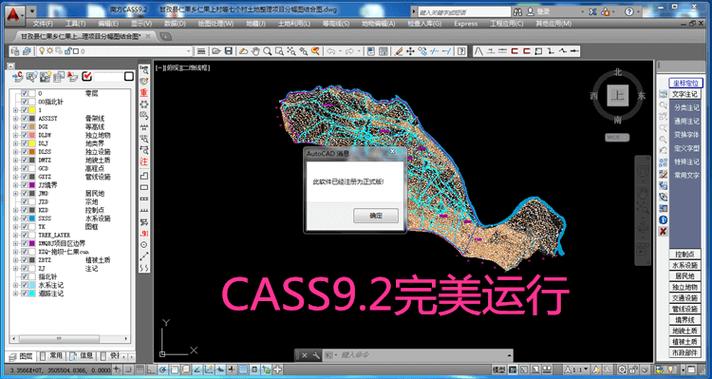This screenshot has height=379, width=712.
Task: Click the wrench icon in command line
Action: 316,355
